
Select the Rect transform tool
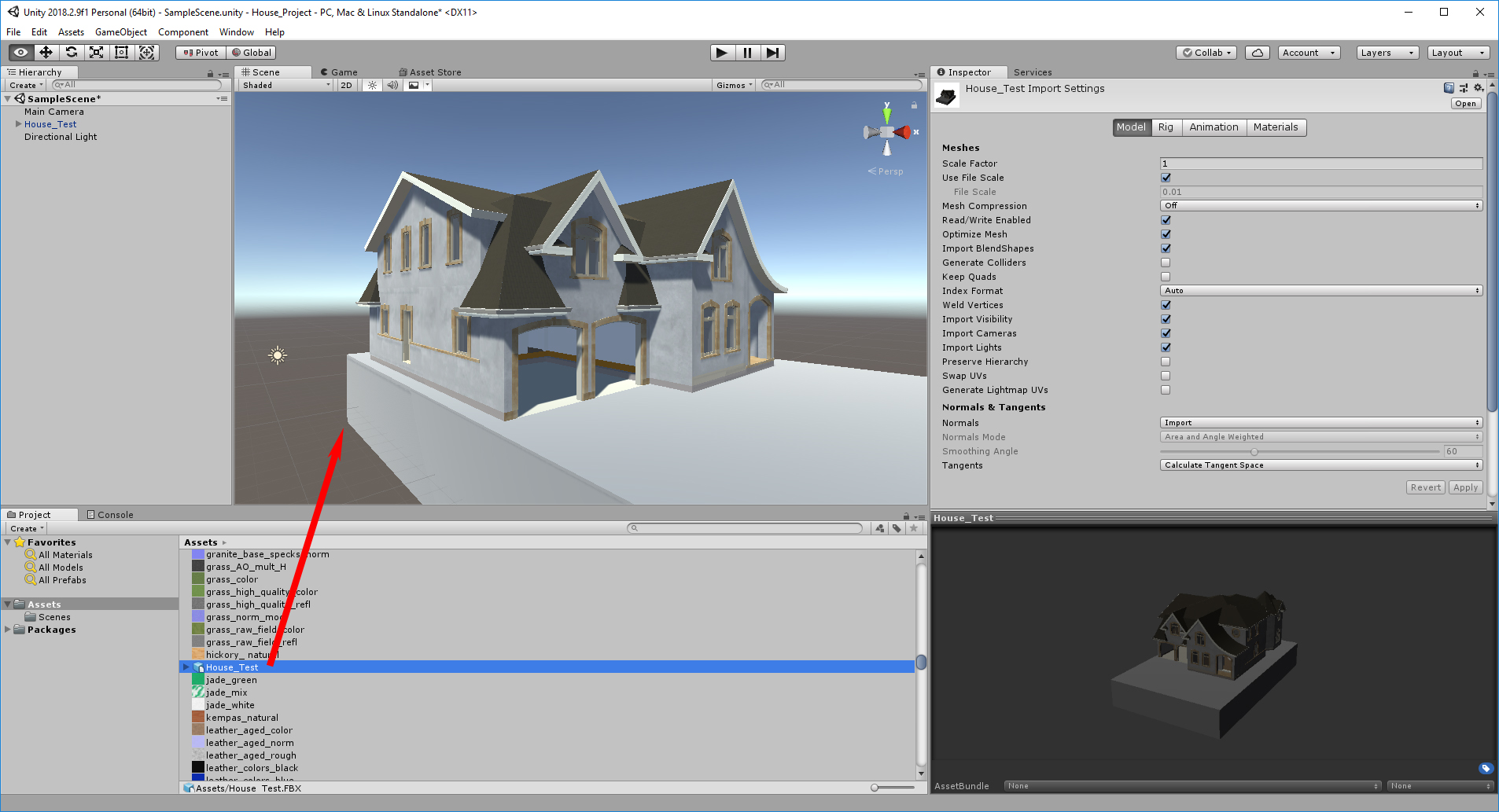(121, 53)
